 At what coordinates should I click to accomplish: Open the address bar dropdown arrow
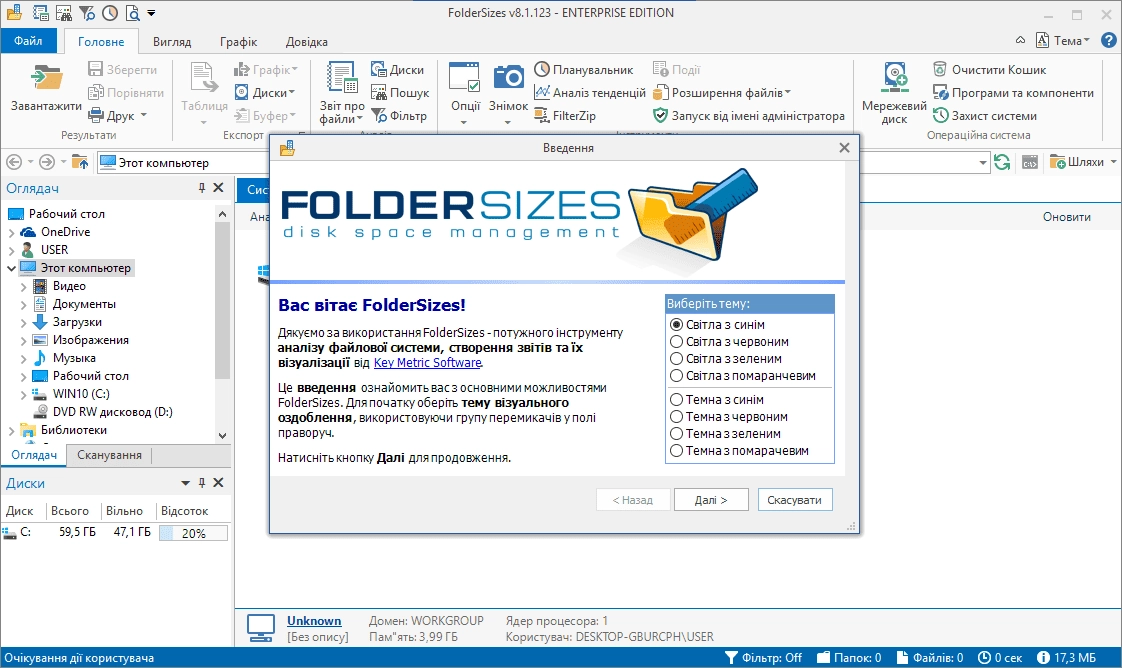coord(983,162)
